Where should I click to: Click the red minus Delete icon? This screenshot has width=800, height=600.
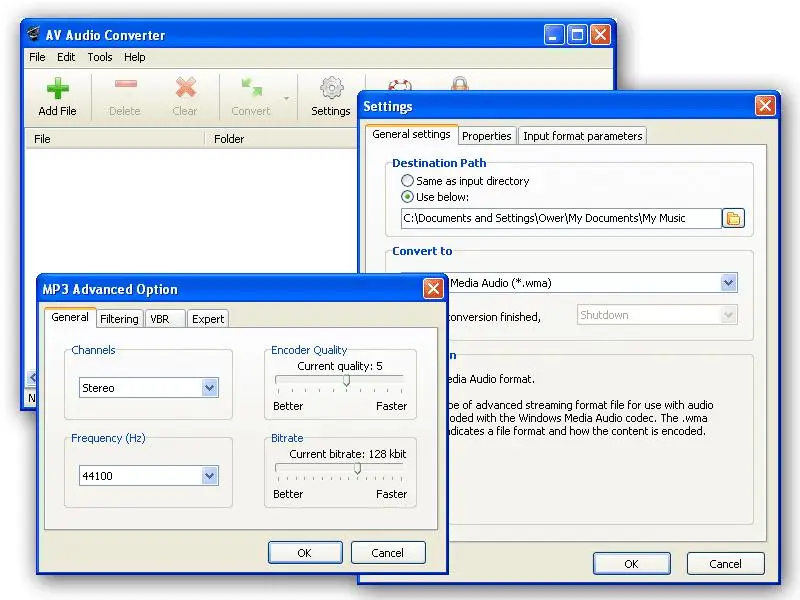point(126,84)
